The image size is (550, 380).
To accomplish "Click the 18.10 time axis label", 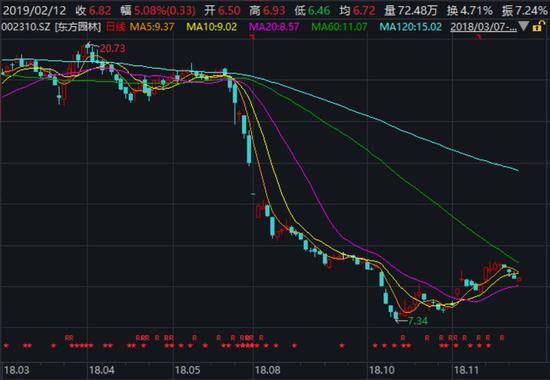I will pyautogui.click(x=382, y=370).
